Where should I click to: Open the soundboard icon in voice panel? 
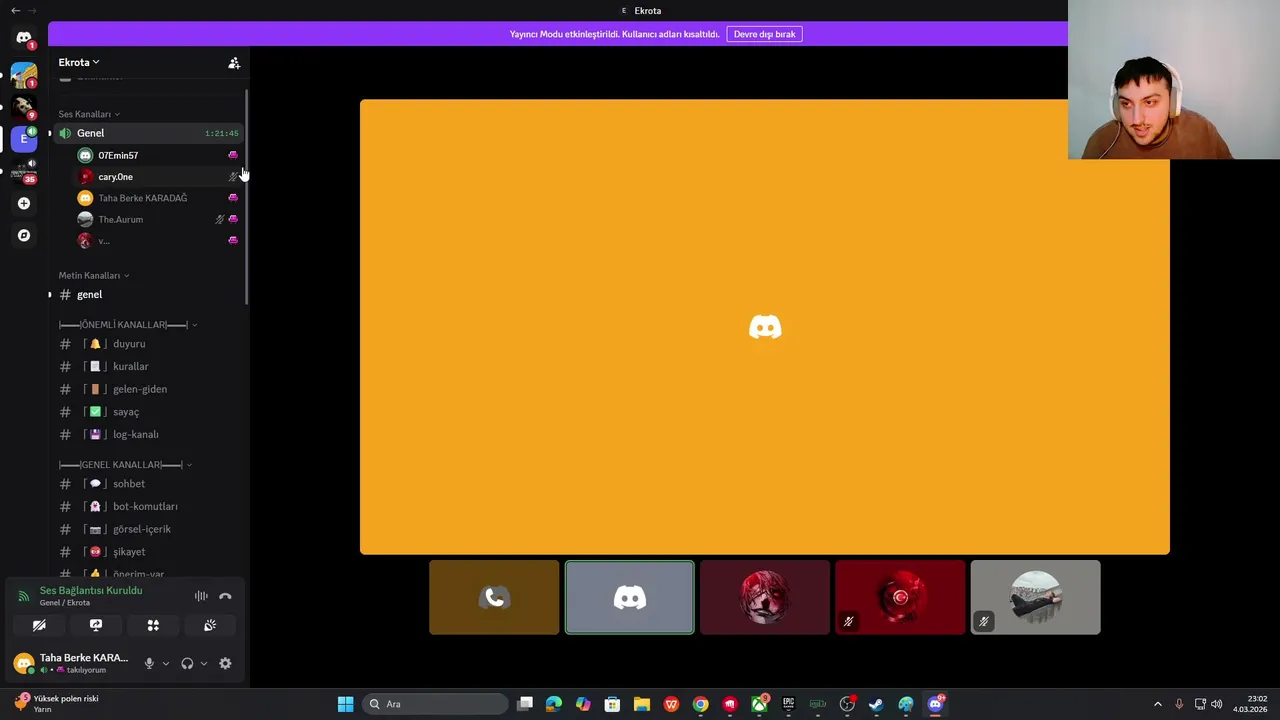click(210, 625)
